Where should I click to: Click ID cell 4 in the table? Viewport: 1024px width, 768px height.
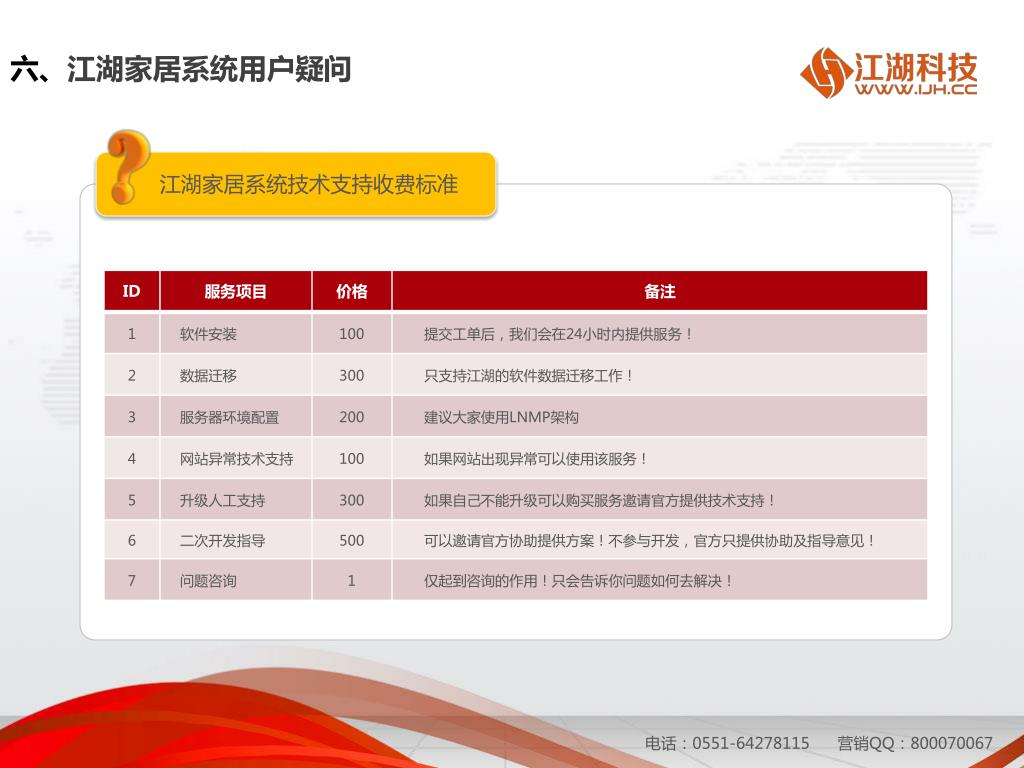(131, 459)
